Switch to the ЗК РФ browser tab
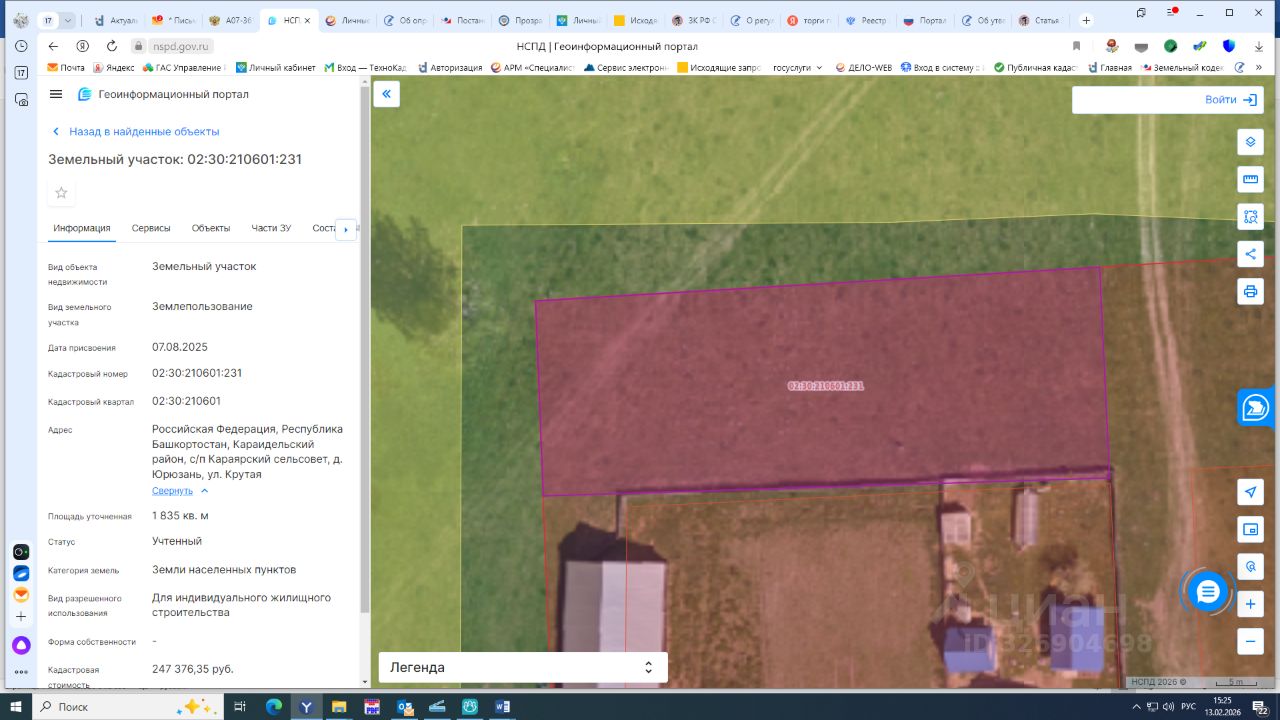The width and height of the screenshot is (1280, 720). click(694, 20)
